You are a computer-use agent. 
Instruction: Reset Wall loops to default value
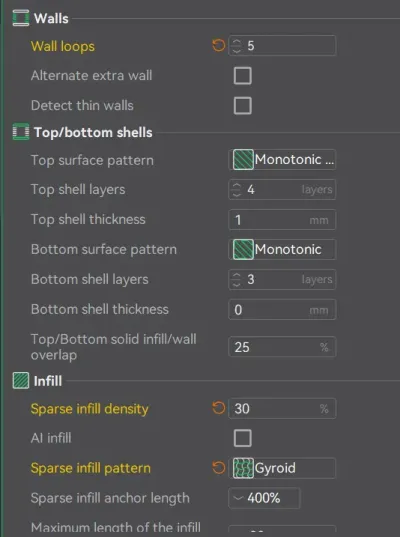(218, 45)
